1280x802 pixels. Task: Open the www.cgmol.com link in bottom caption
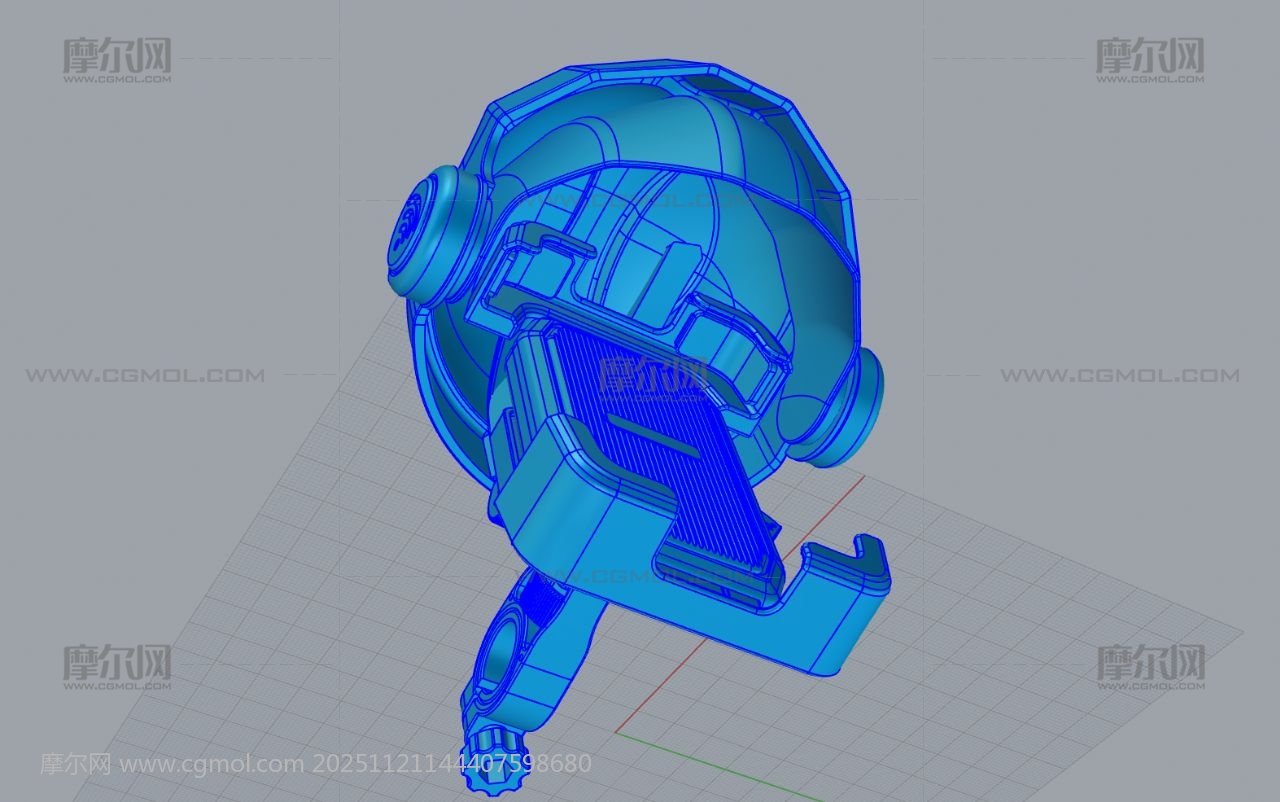coord(211,765)
